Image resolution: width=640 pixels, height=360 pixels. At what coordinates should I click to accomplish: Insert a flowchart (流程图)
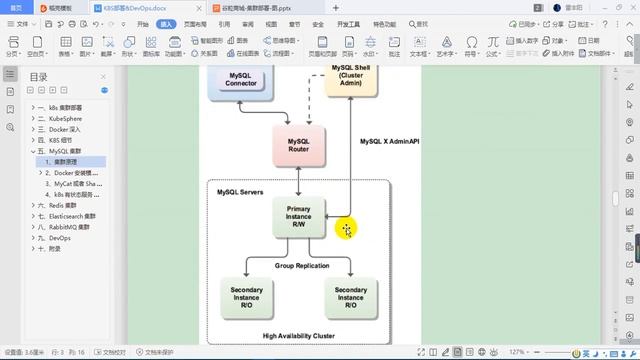(279, 53)
